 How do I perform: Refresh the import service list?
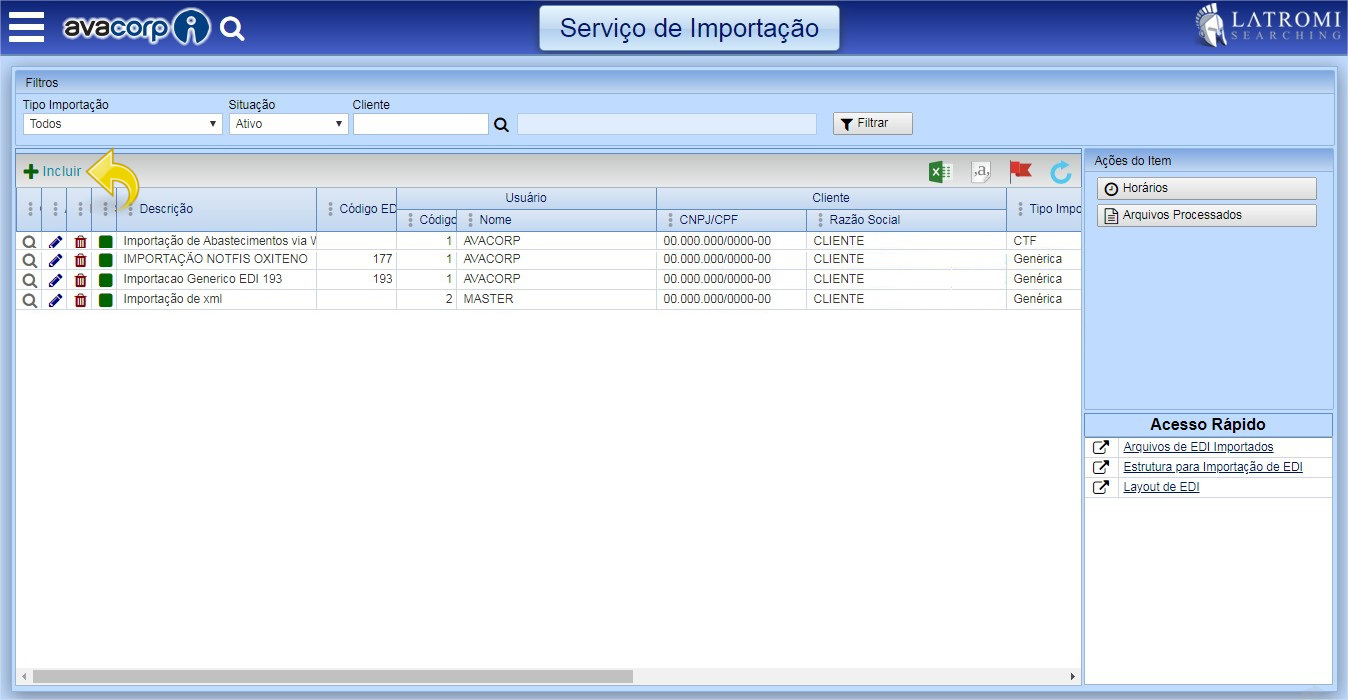(1060, 173)
